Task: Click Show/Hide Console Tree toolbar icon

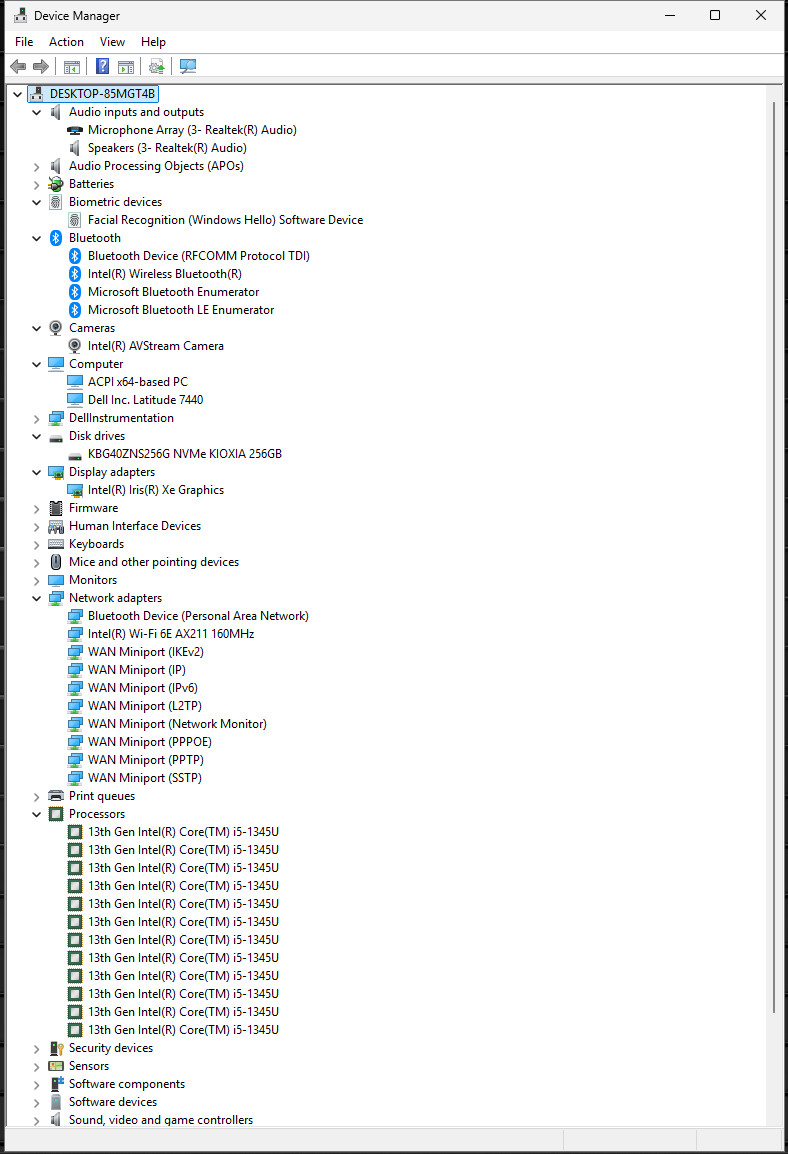Action: pos(71,67)
